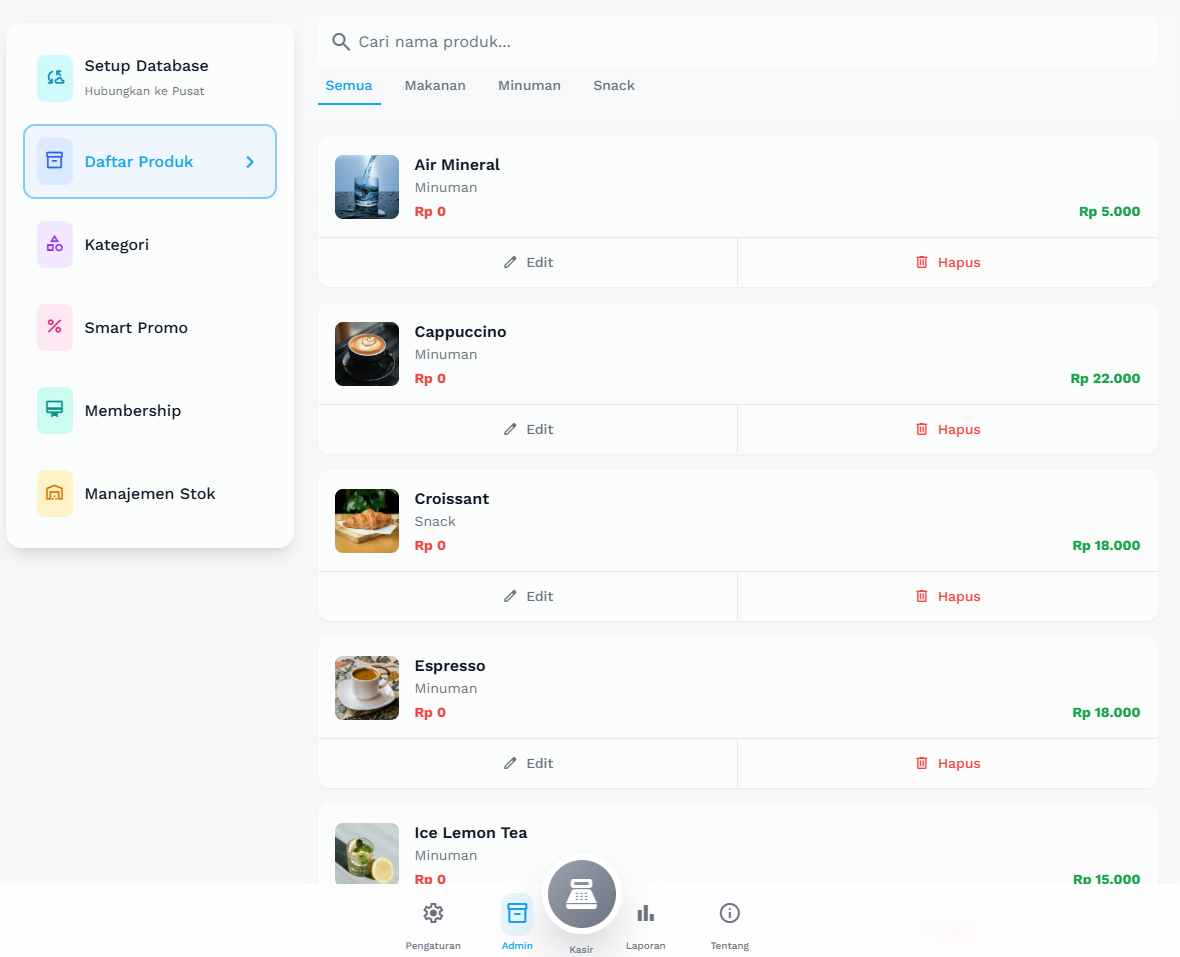Delete Cappuccino with Hapus
Image resolution: width=1180 pixels, height=957 pixels.
(x=947, y=429)
